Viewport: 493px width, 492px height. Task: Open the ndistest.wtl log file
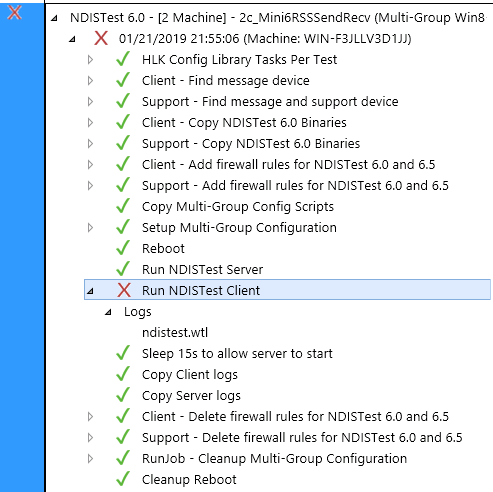pos(175,332)
